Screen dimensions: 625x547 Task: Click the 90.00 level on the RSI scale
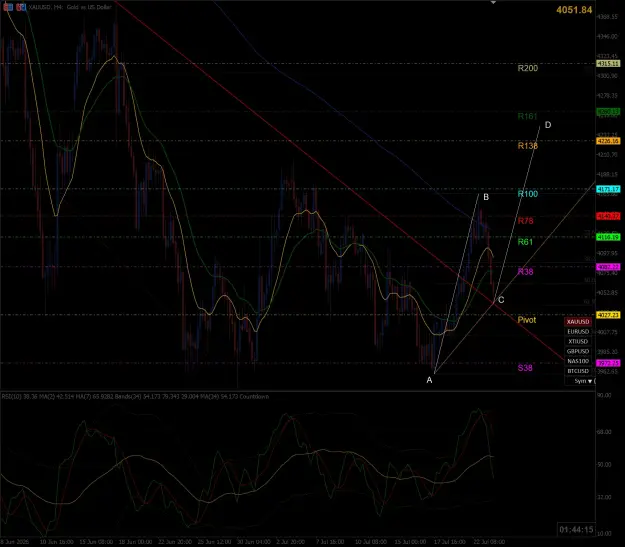click(604, 395)
